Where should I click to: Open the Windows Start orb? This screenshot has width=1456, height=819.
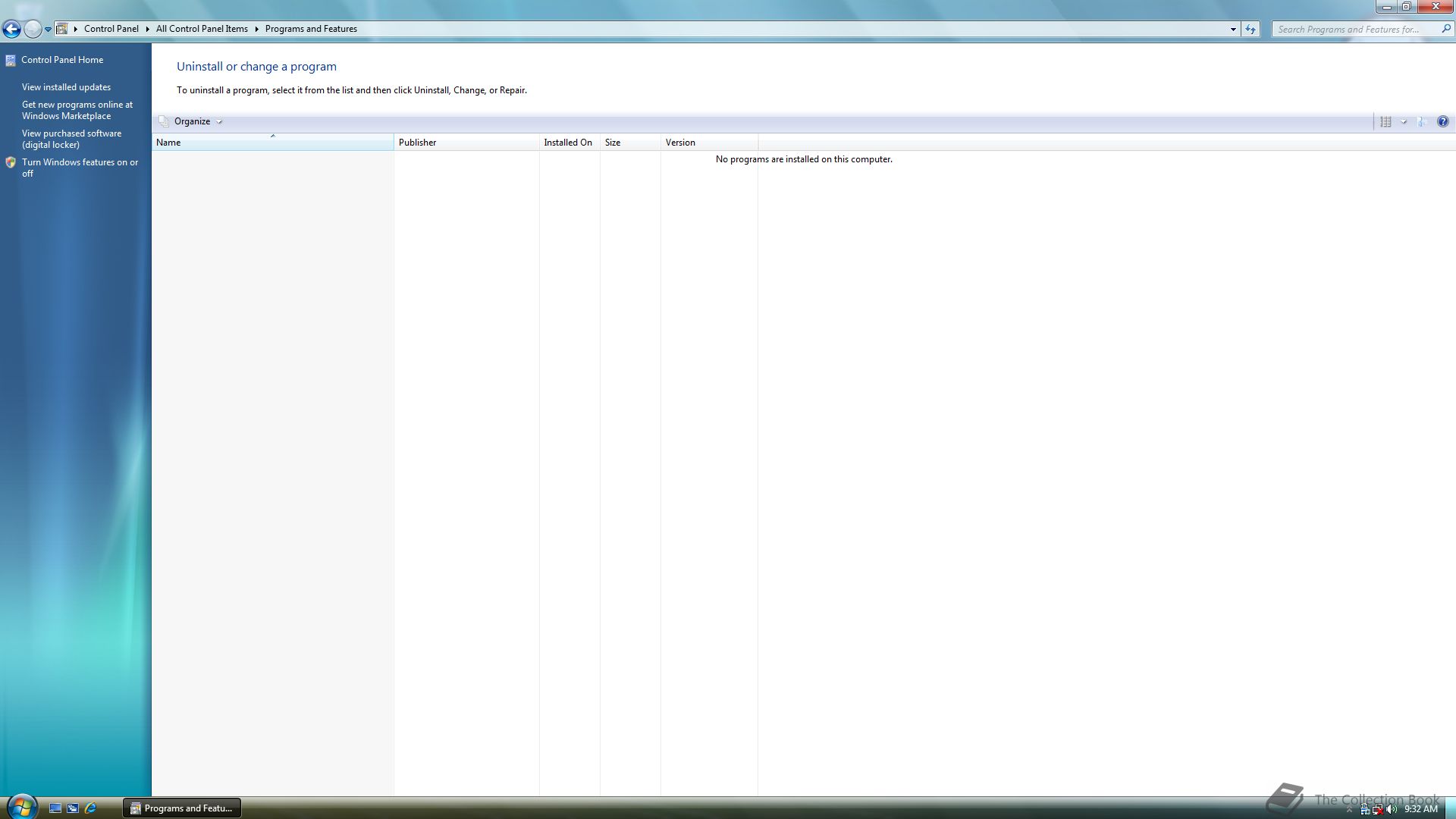tap(21, 807)
